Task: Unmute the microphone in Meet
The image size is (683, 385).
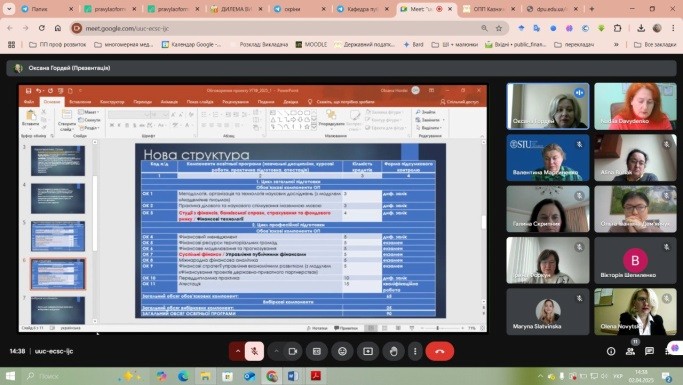Action: click(254, 351)
